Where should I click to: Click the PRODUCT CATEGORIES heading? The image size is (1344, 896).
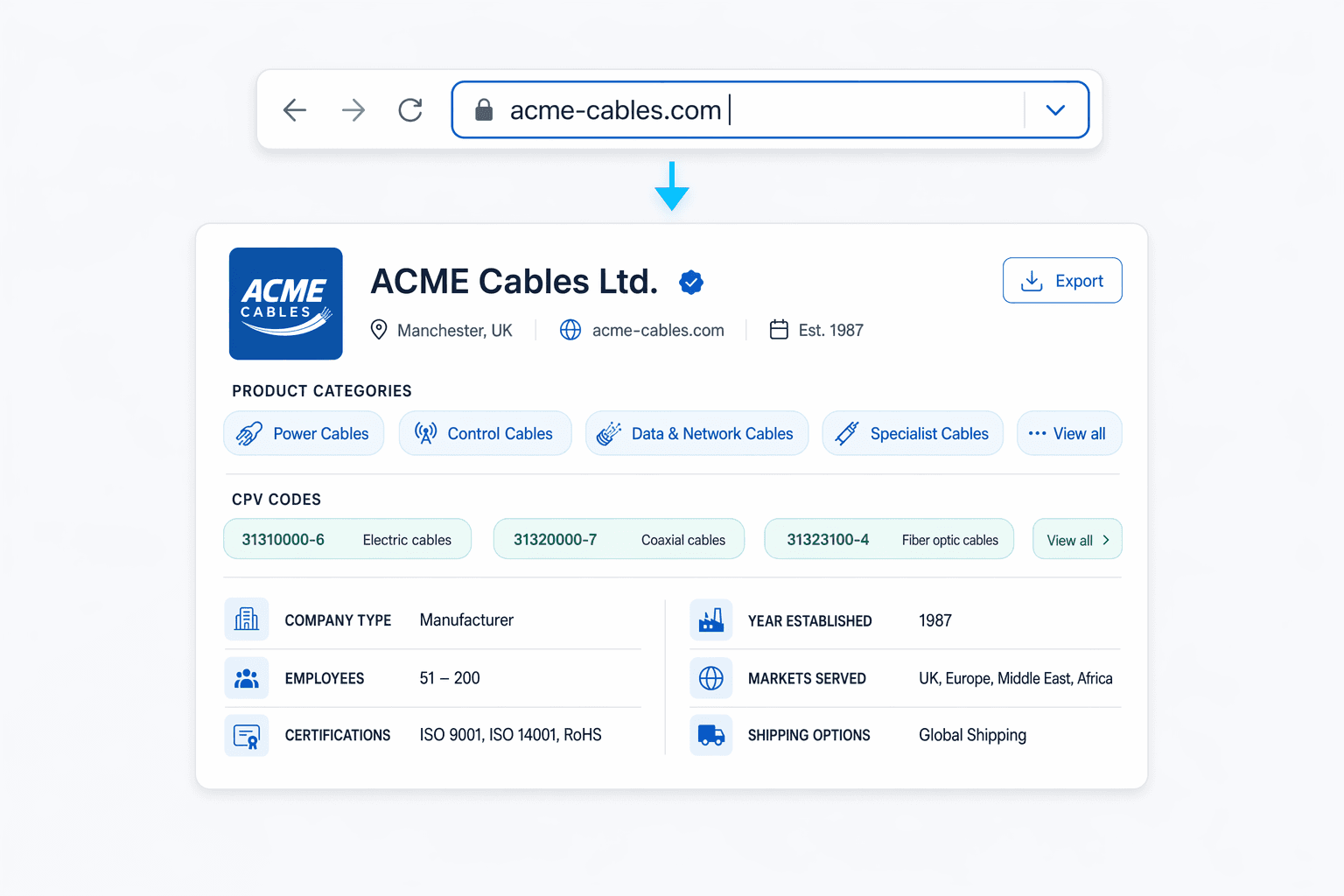322,391
